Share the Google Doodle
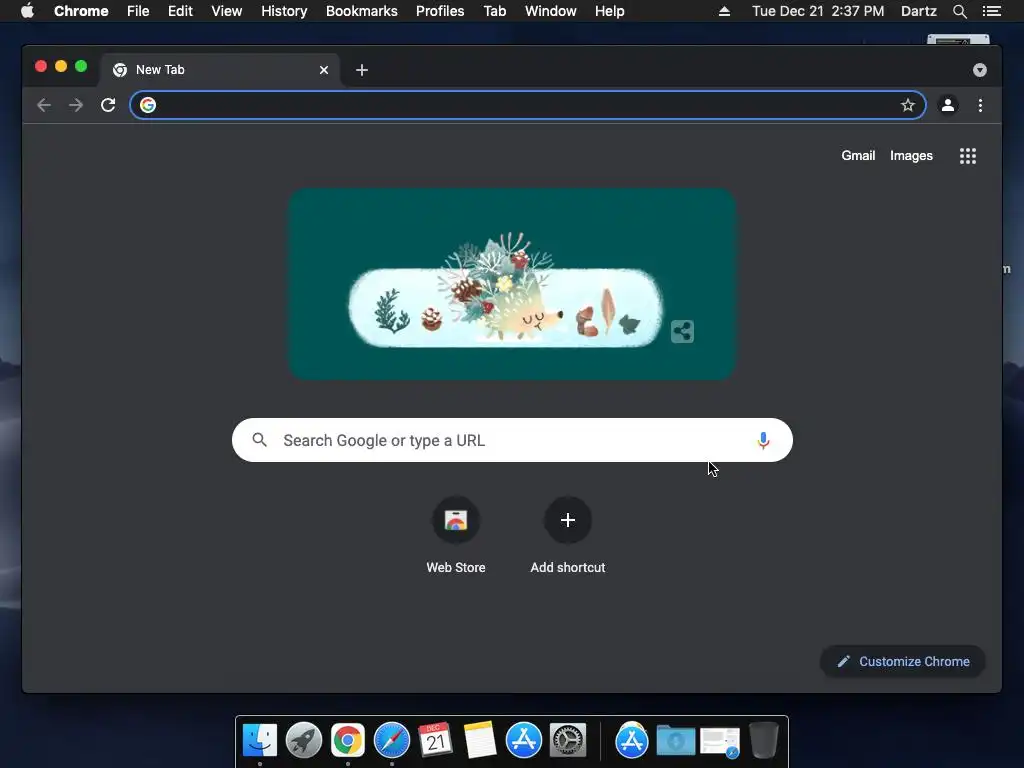 pos(682,331)
